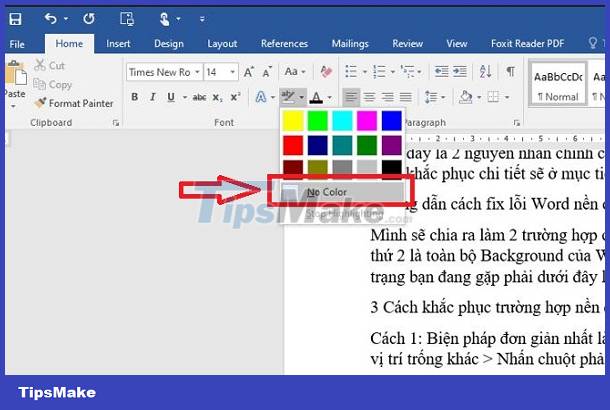This screenshot has width=610, height=410.
Task: Undo the last action
Action: (51, 18)
